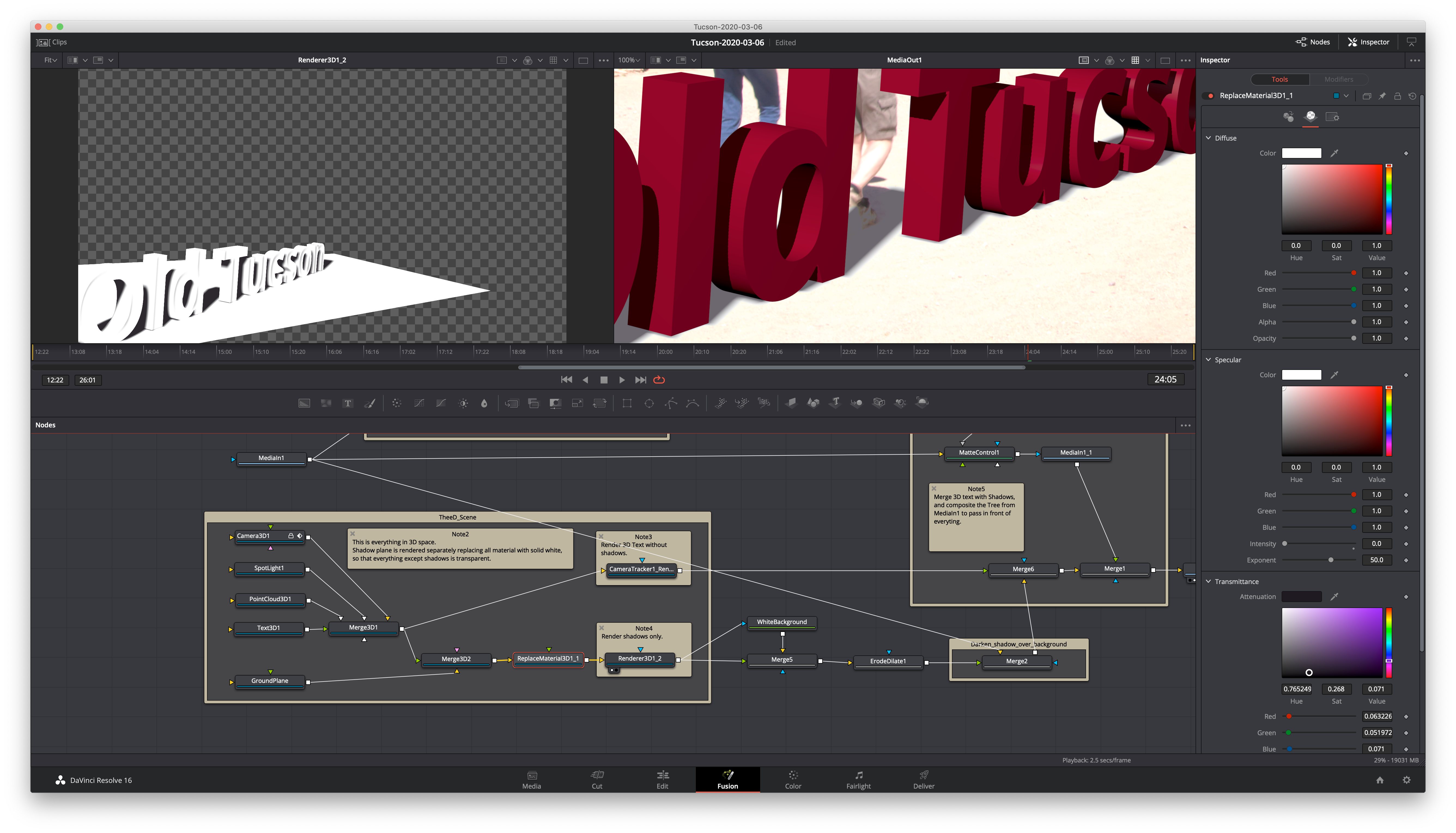1456x833 pixels.
Task: Toggle keyframe for Specular Intensity
Action: 1406,544
